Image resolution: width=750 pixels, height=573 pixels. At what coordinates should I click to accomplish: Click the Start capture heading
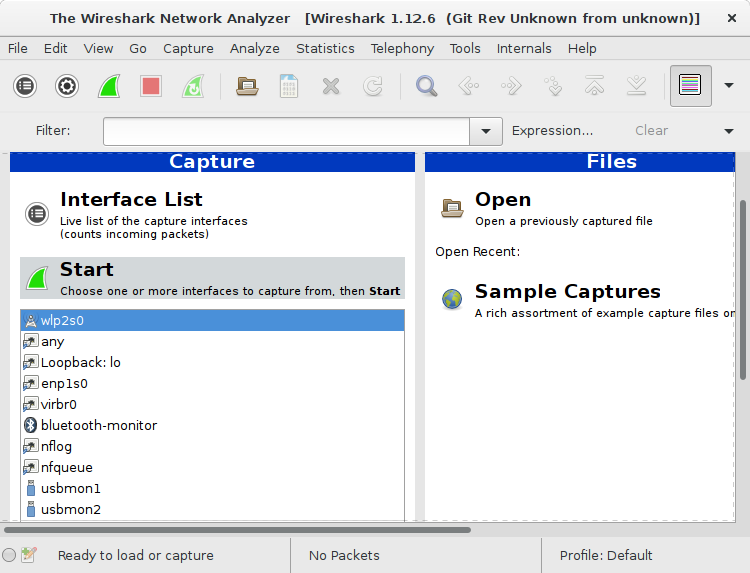click(87, 269)
